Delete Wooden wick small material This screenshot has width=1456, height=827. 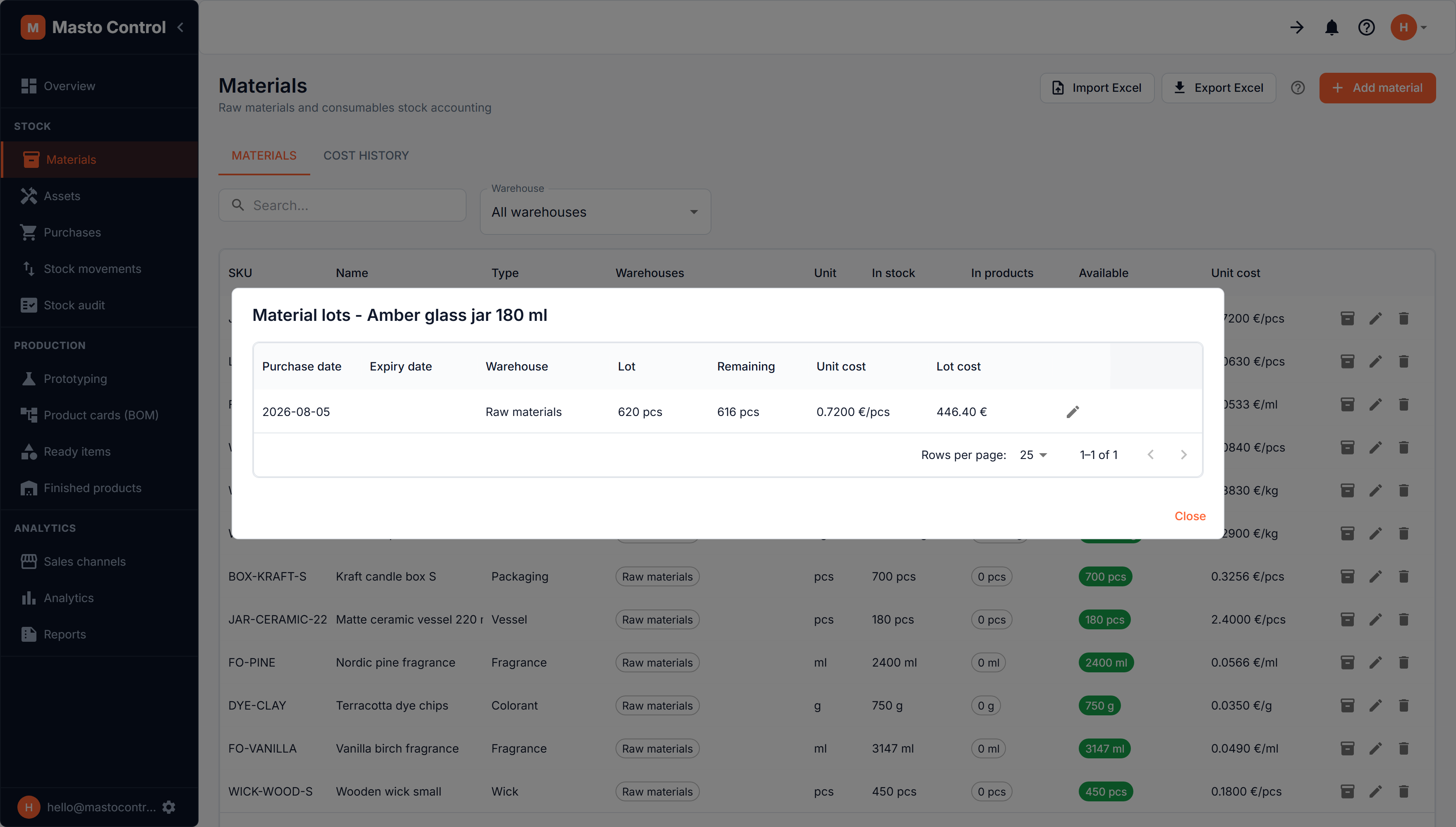click(1403, 791)
